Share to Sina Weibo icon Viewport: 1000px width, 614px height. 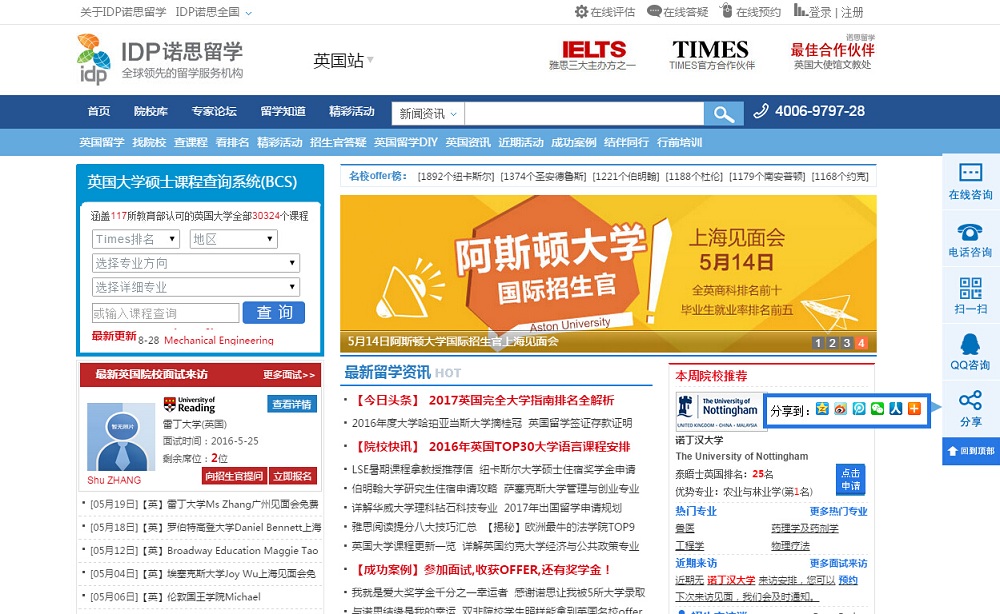click(x=841, y=409)
